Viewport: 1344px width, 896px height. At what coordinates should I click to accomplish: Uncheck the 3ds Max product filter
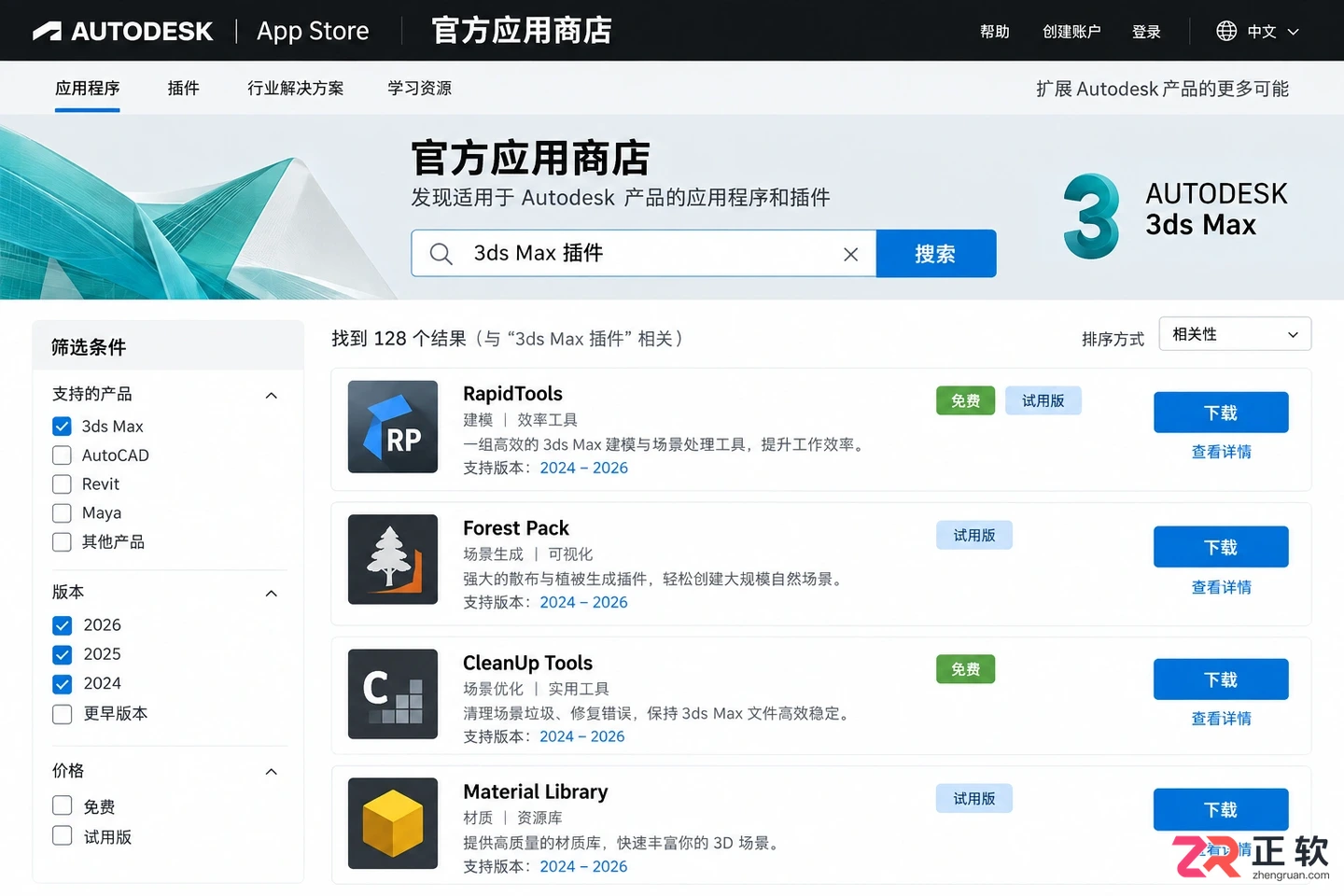click(x=62, y=427)
